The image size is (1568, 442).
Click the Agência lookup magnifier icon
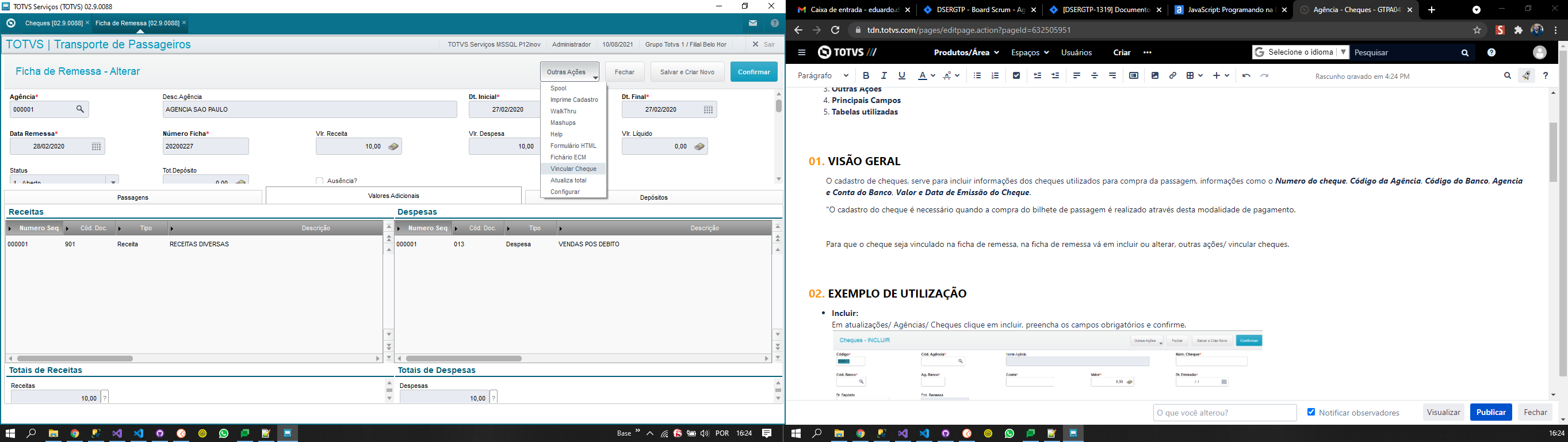click(81, 109)
